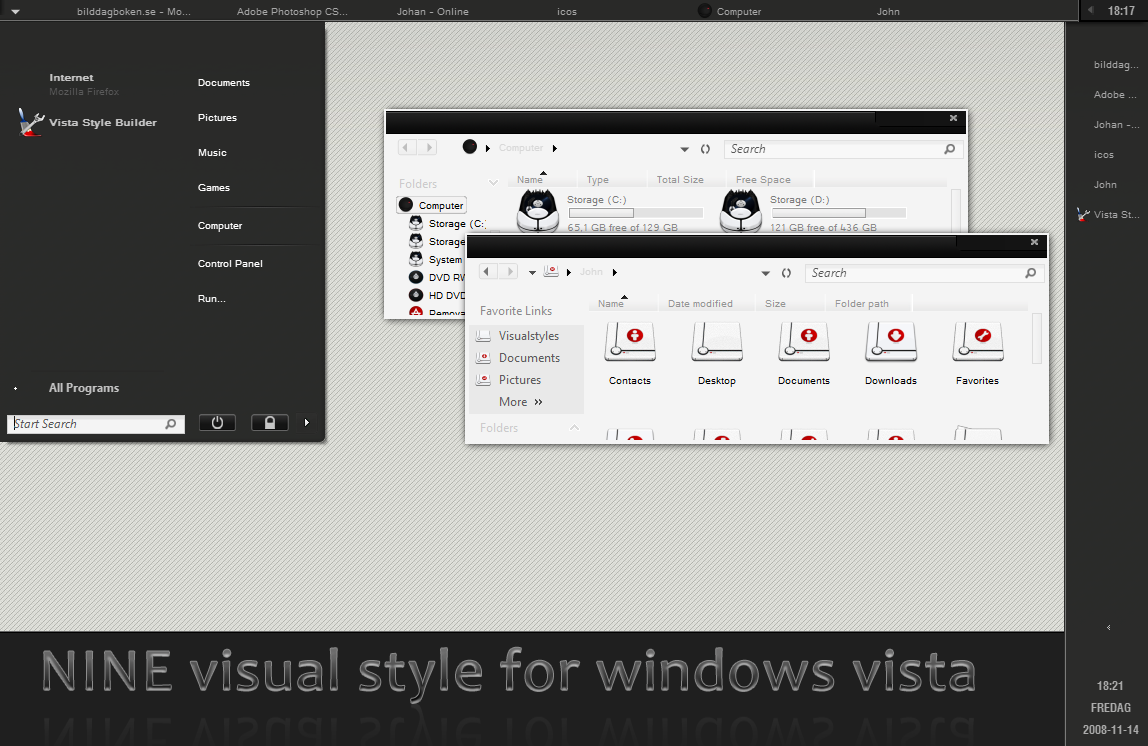Viewport: 1148px width, 746px height.
Task: Expand All Programs in the Start menu
Action: coord(83,388)
